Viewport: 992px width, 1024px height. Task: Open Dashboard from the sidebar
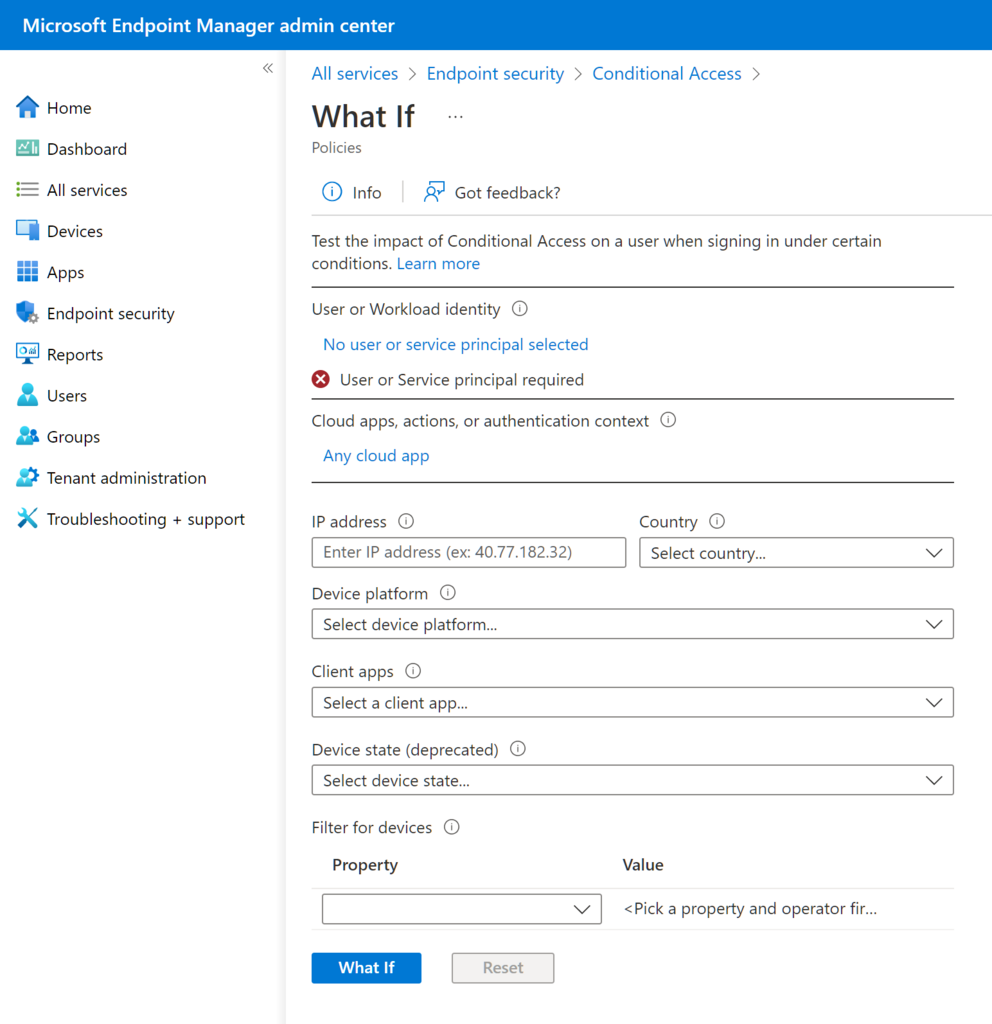coord(87,149)
